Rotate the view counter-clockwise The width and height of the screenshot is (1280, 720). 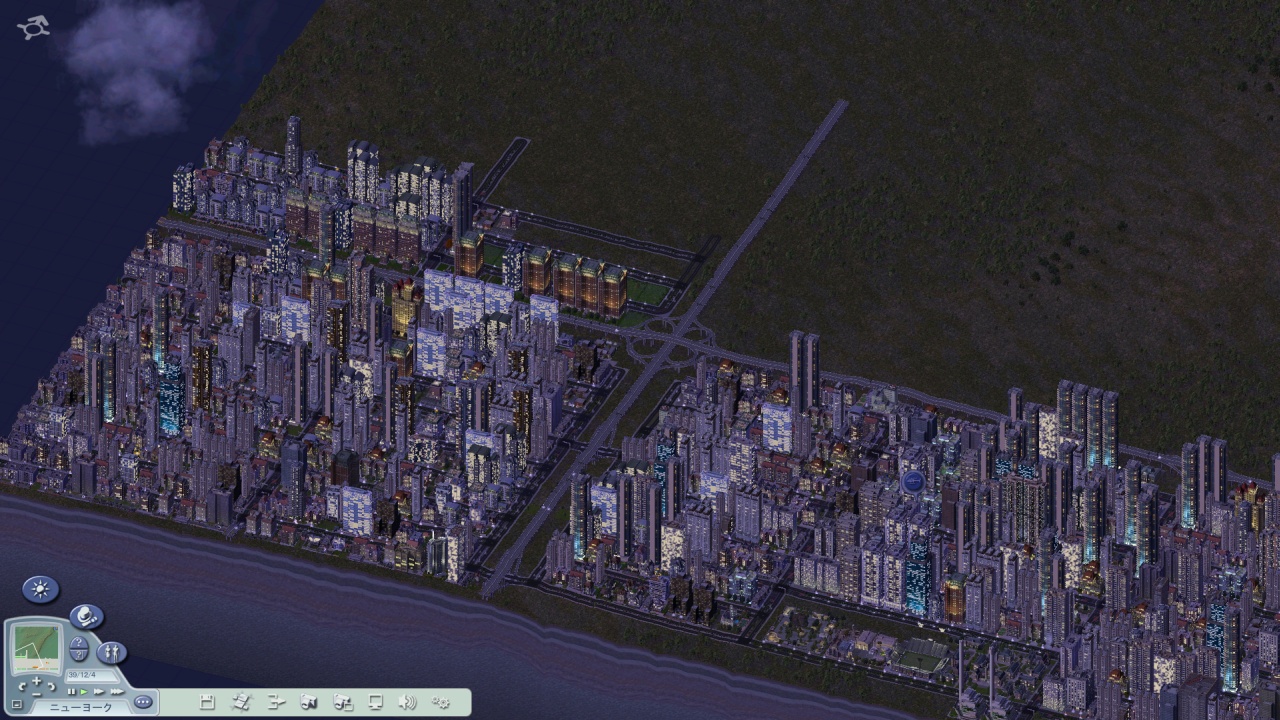[23, 687]
